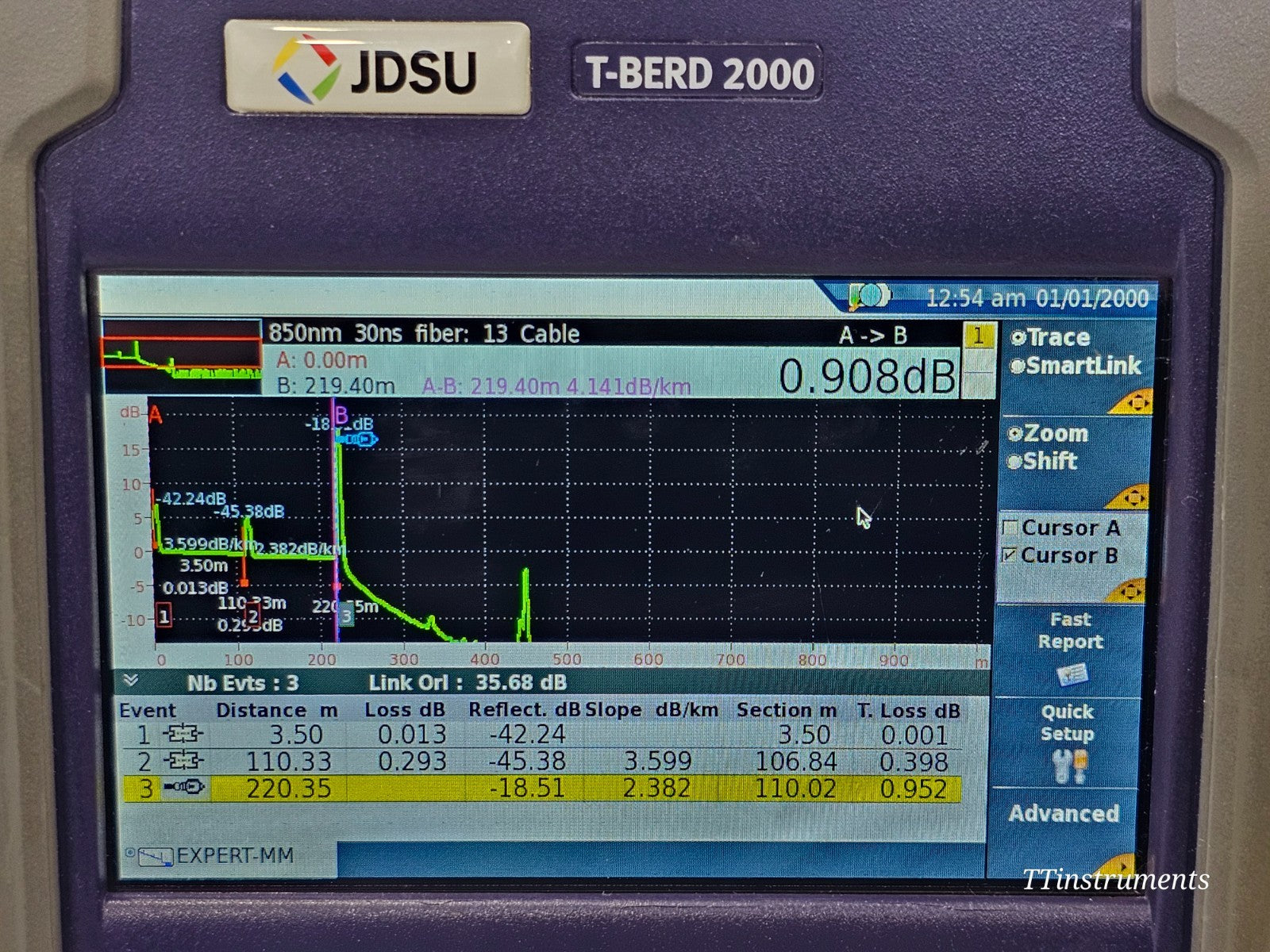The height and width of the screenshot is (952, 1270).
Task: Enable the Cursor A checkbox
Action: coord(1011,528)
